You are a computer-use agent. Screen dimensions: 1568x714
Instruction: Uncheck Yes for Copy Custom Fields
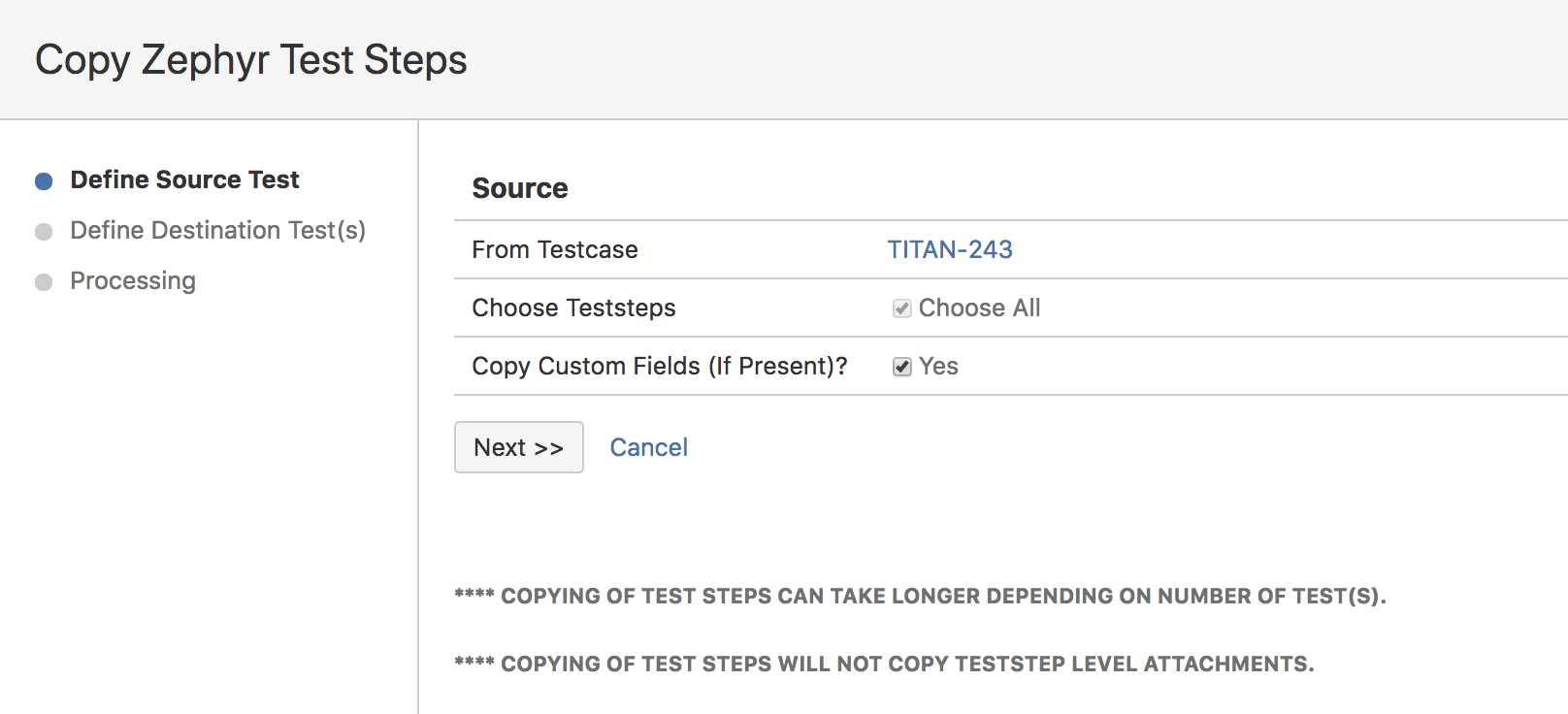point(901,366)
